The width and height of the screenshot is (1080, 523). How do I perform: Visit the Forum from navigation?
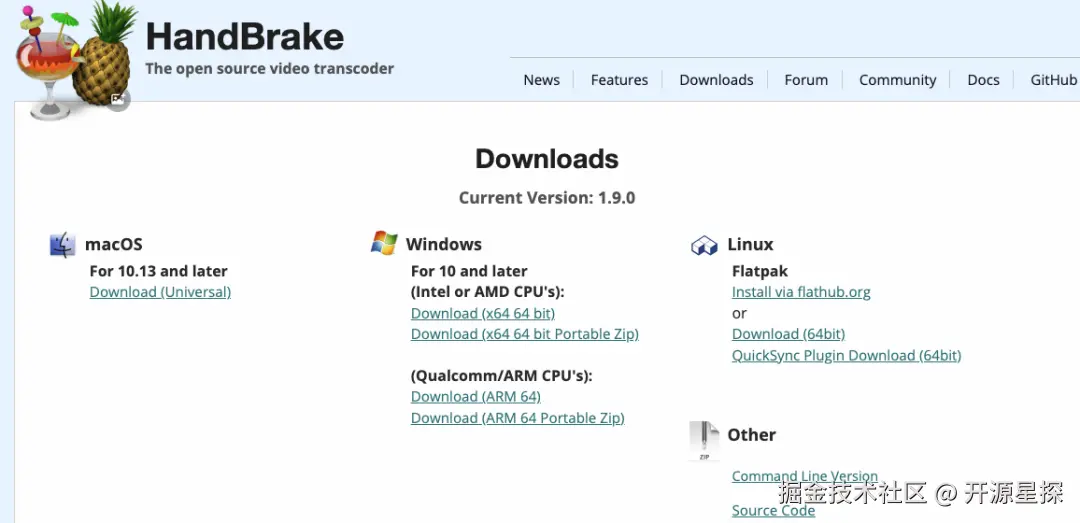(x=806, y=80)
